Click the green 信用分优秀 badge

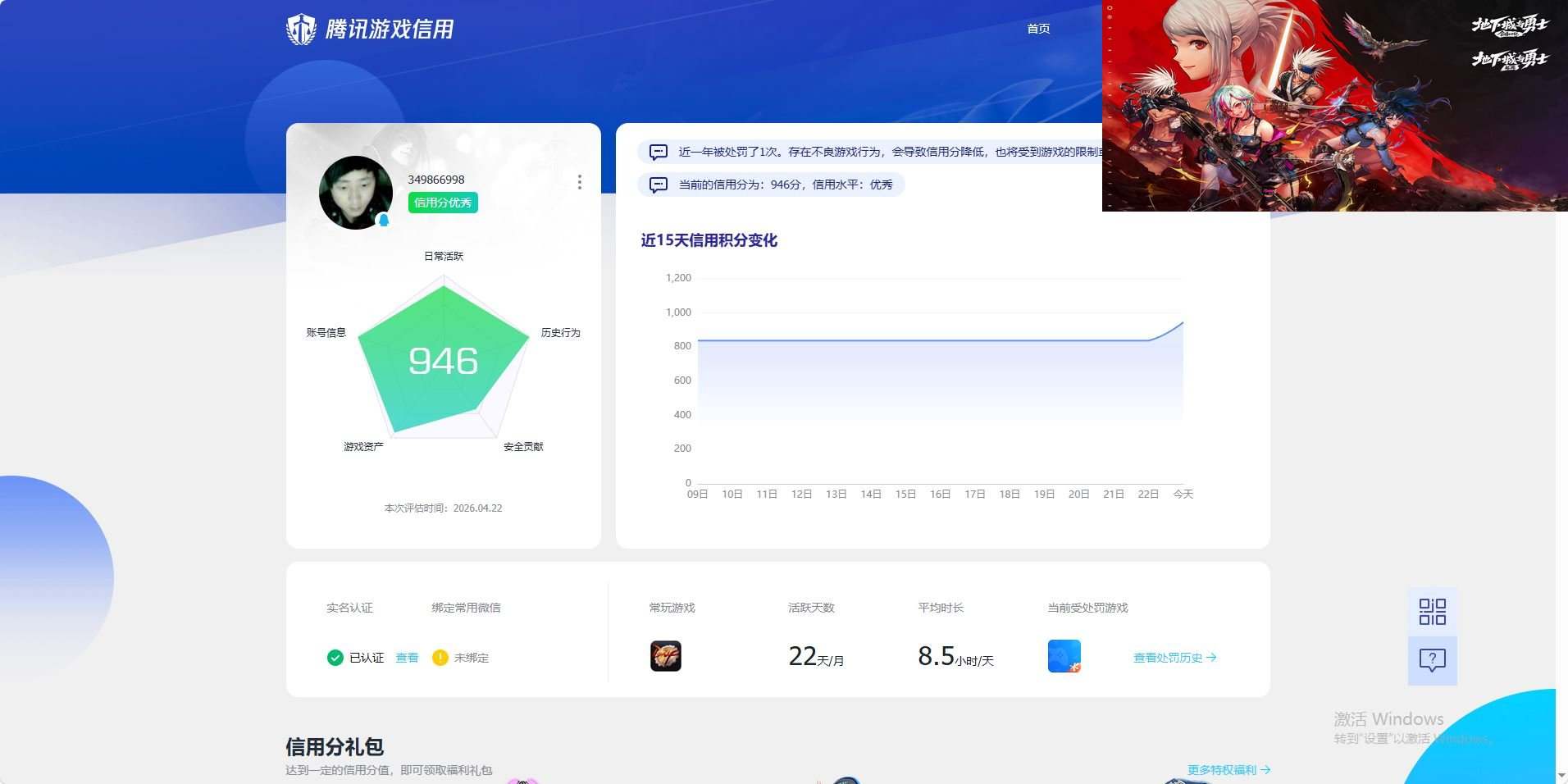443,203
